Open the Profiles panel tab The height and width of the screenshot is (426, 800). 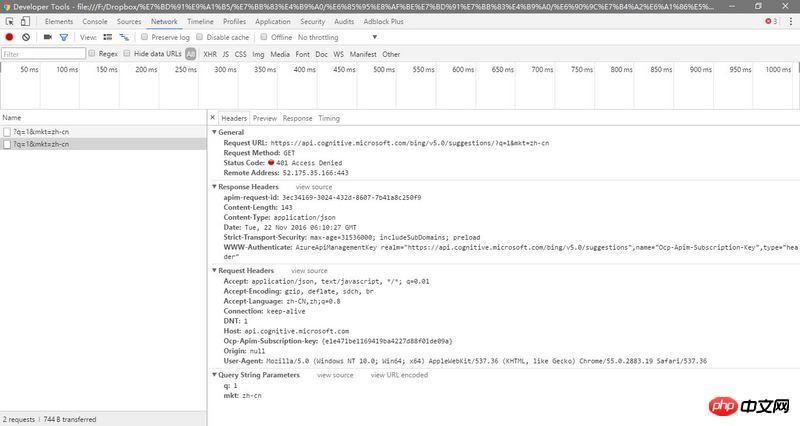pyautogui.click(x=234, y=21)
